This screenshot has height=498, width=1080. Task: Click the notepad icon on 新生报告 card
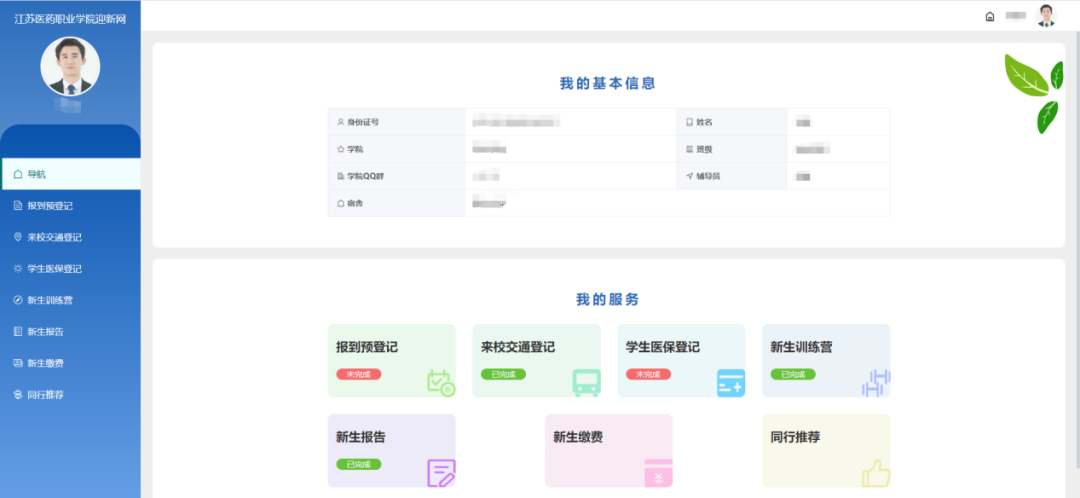(441, 472)
